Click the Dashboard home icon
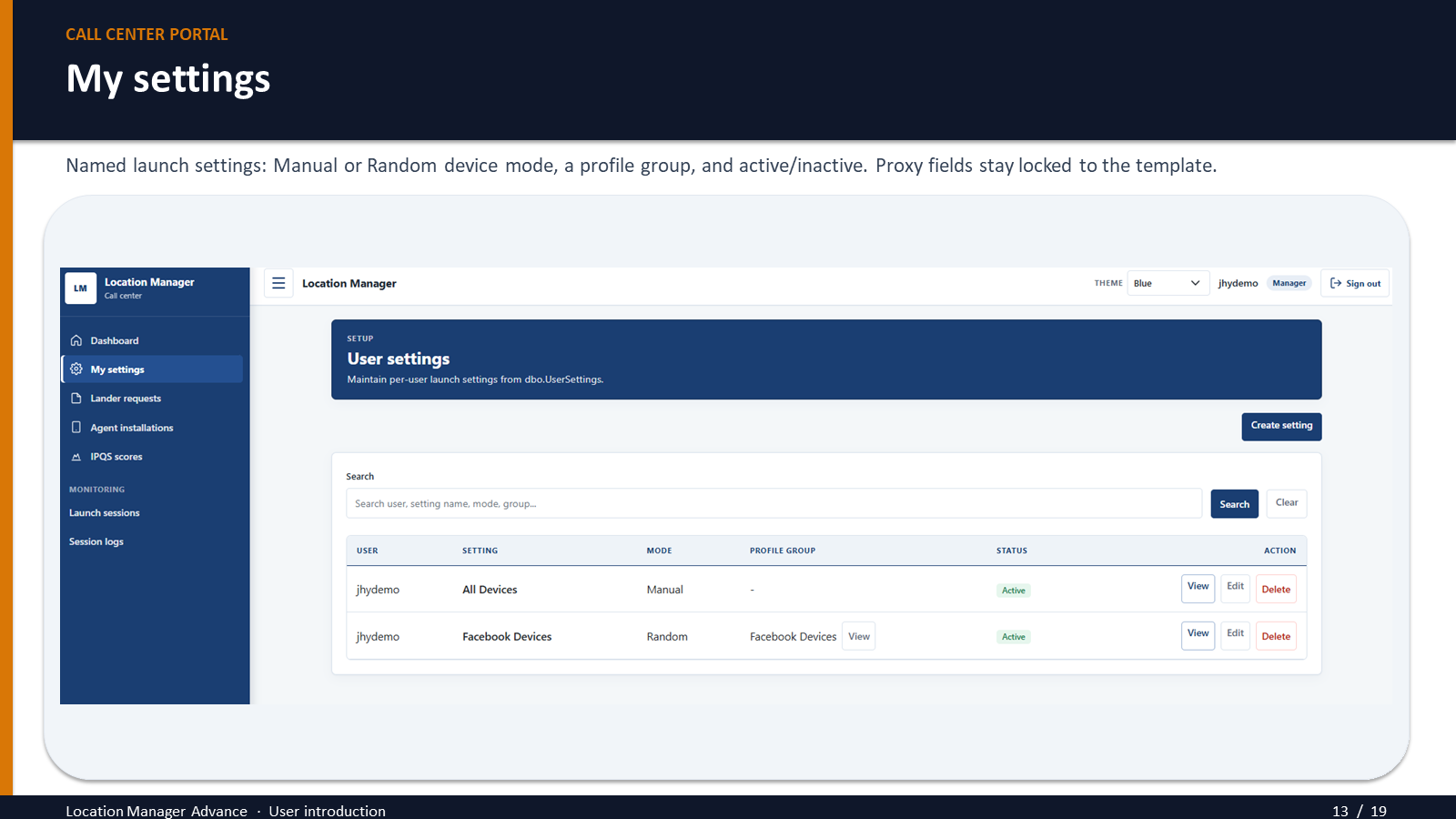The width and height of the screenshot is (1456, 819). (x=76, y=340)
